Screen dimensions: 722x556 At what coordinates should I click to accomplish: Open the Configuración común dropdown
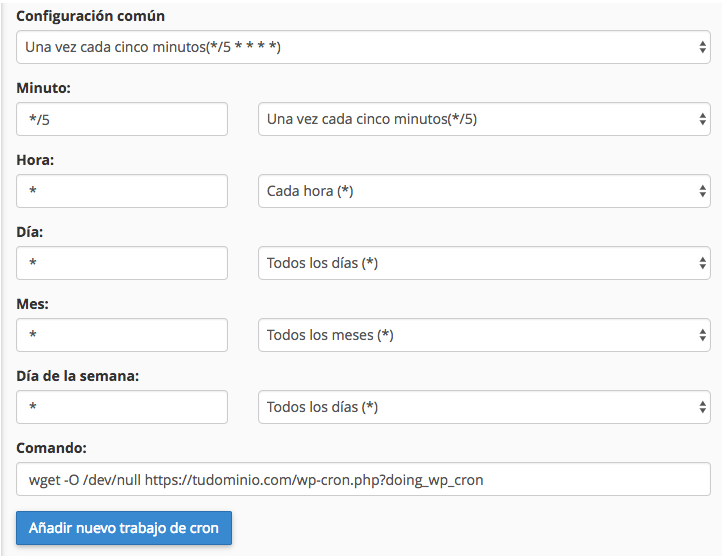tap(363, 47)
